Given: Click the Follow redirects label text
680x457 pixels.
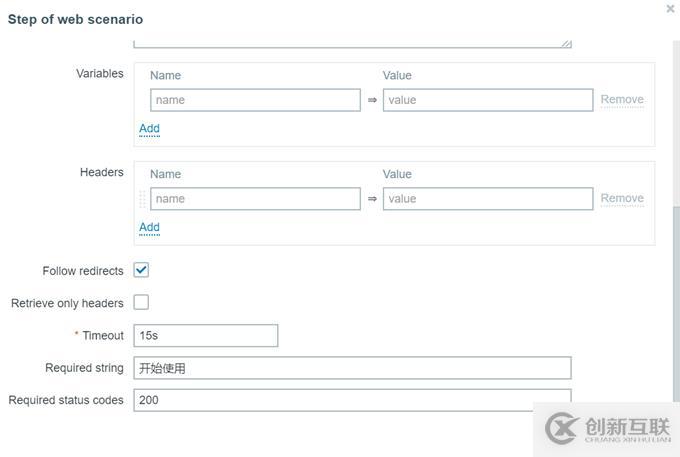Looking at the screenshot, I should coord(83,271).
